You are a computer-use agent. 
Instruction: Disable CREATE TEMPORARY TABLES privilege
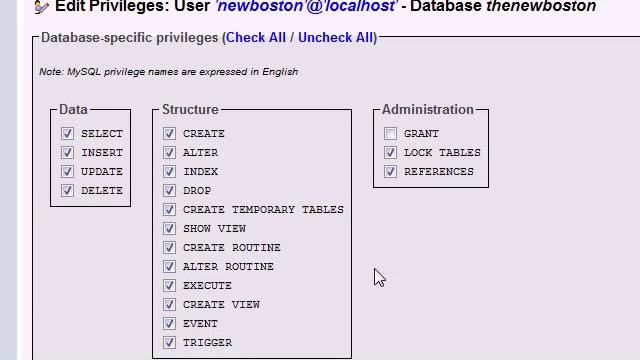click(x=169, y=209)
